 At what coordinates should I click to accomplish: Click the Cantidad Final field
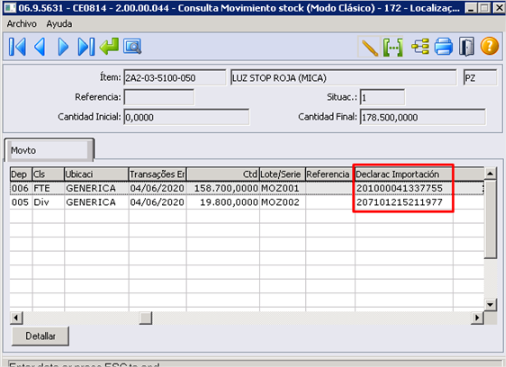point(423,117)
